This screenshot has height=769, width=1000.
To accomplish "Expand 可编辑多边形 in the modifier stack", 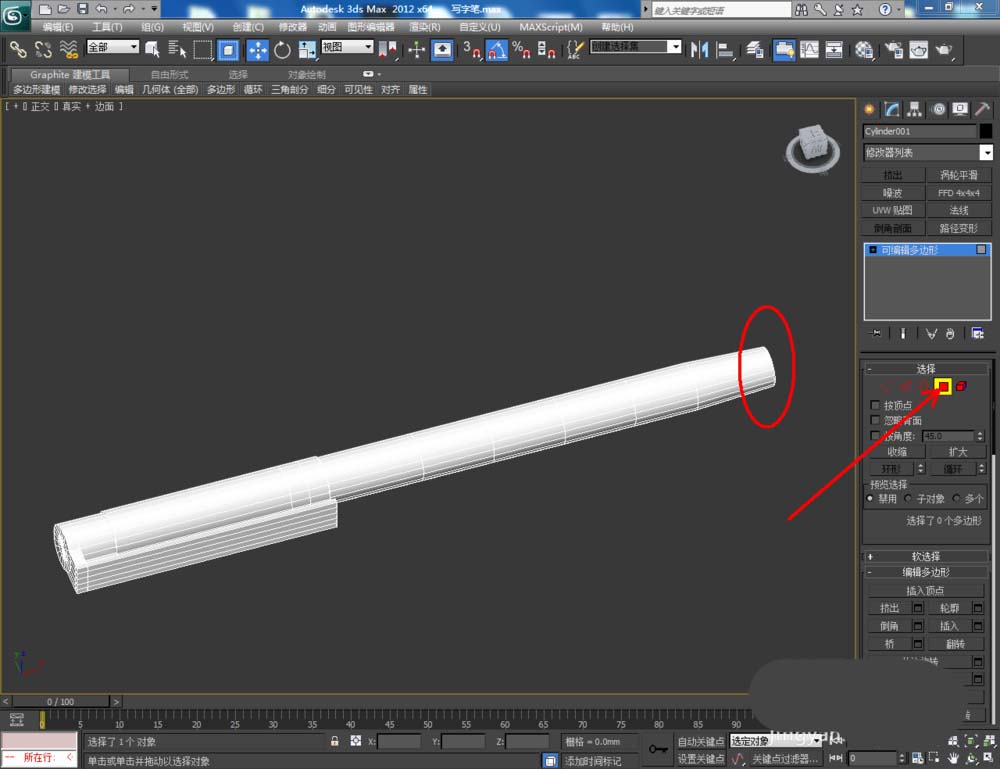I will click(x=873, y=250).
